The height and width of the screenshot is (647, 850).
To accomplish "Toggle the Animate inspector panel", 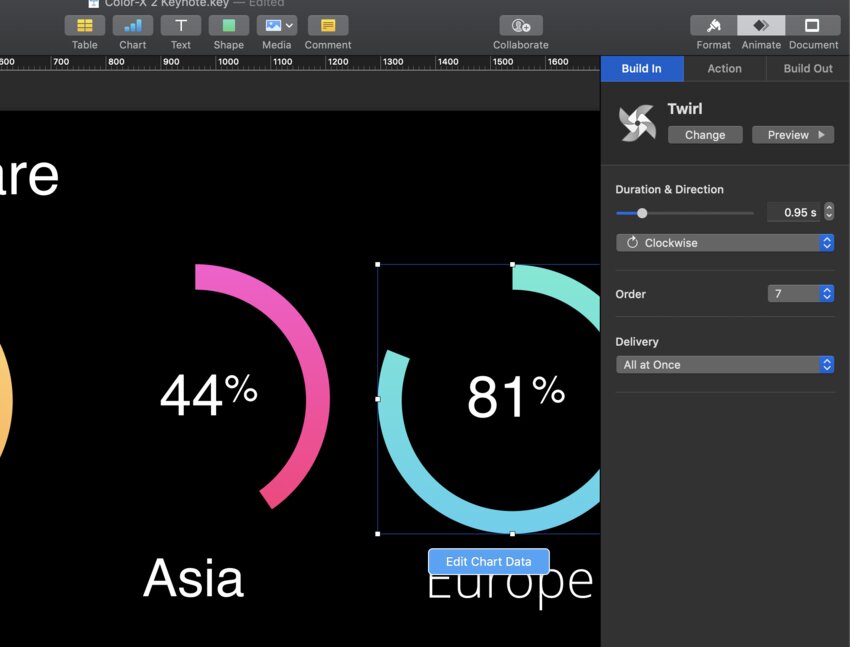I will 761,26.
